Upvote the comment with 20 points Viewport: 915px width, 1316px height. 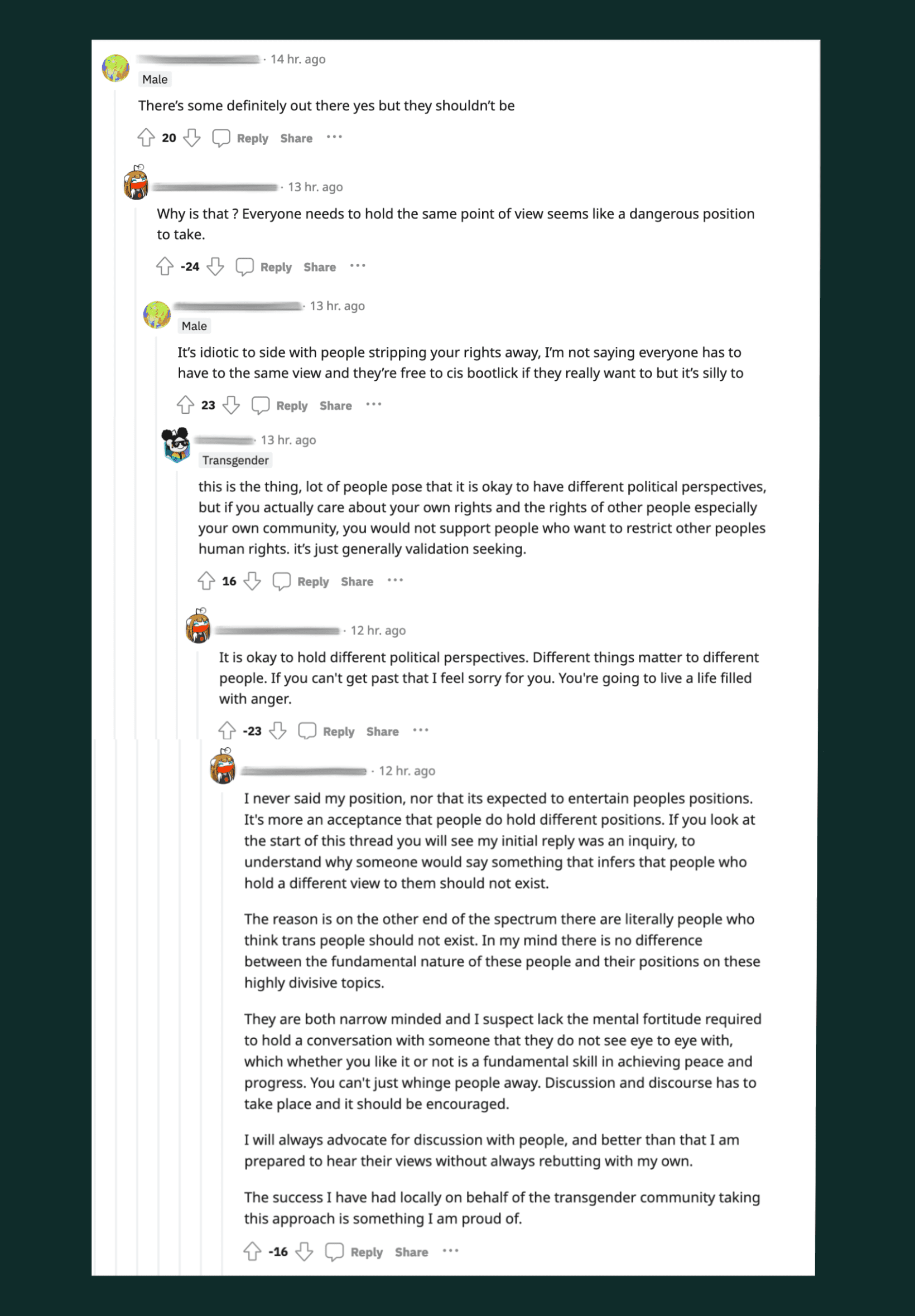coord(146,138)
